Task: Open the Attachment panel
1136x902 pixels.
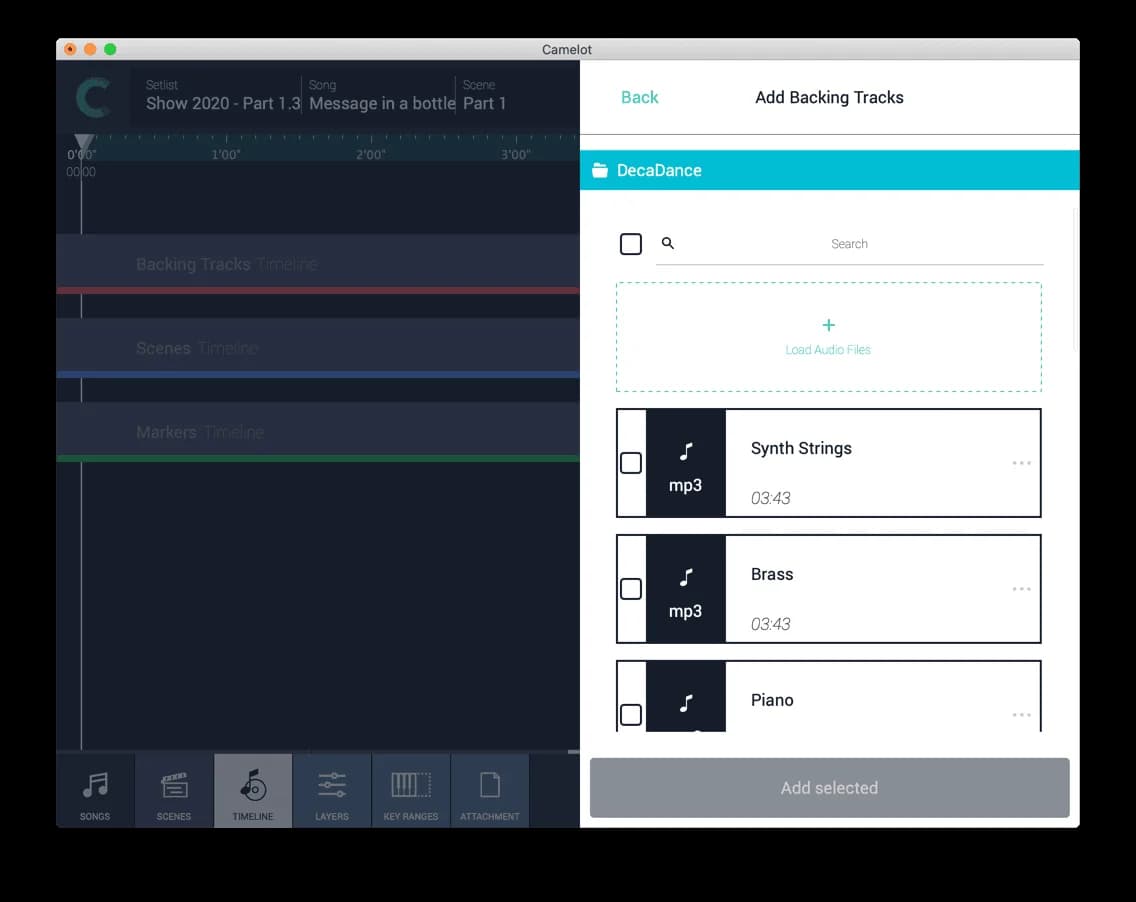Action: (490, 790)
